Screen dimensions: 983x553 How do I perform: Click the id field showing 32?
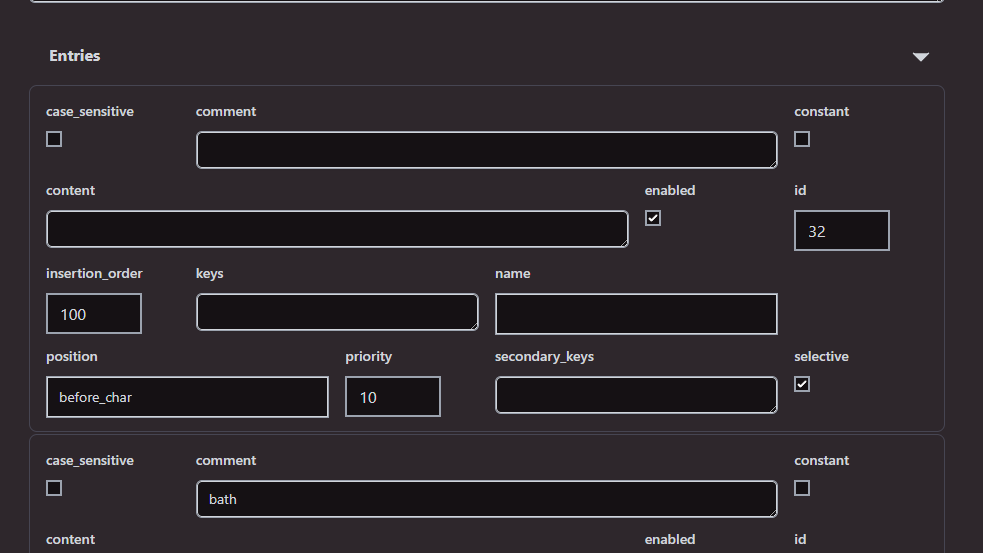click(x=841, y=231)
